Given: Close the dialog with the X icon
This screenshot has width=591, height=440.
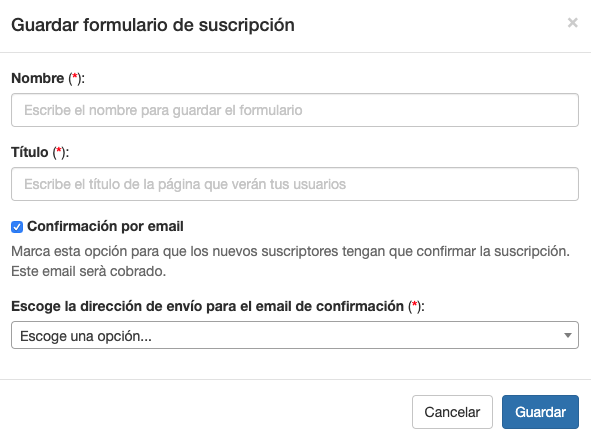Looking at the screenshot, I should pos(573,23).
